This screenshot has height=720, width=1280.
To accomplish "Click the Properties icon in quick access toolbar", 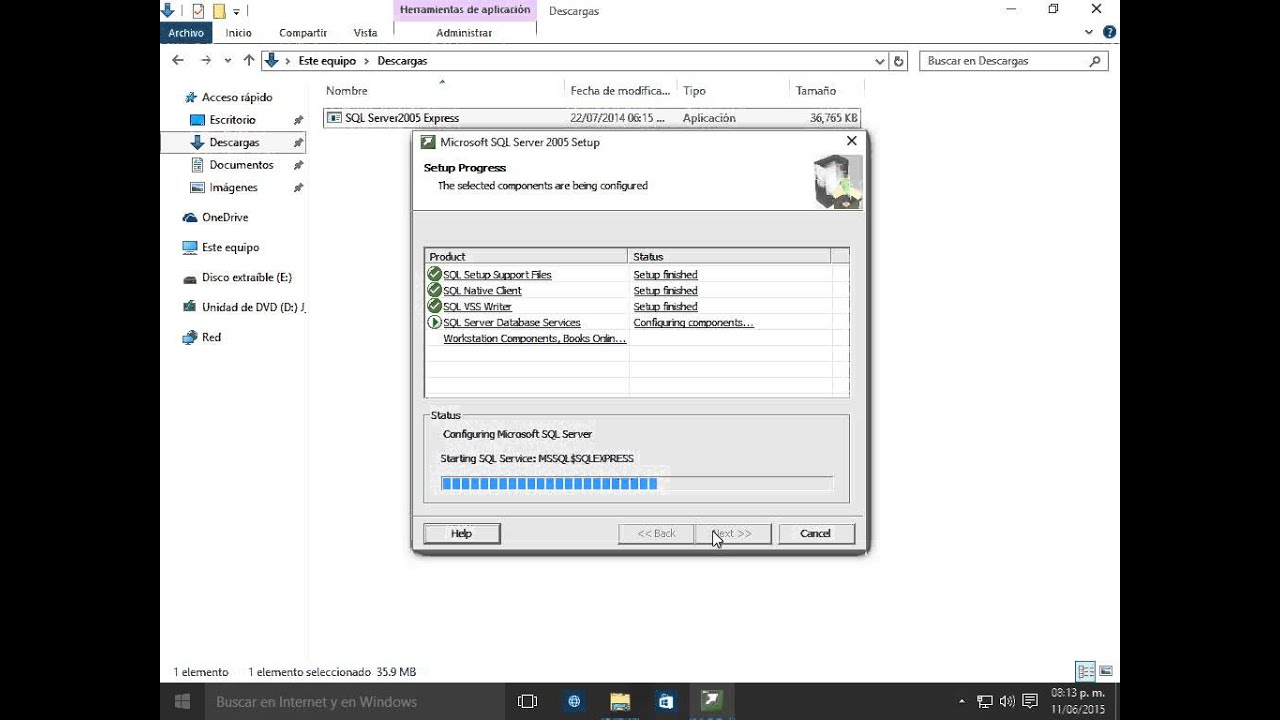I will pos(198,11).
